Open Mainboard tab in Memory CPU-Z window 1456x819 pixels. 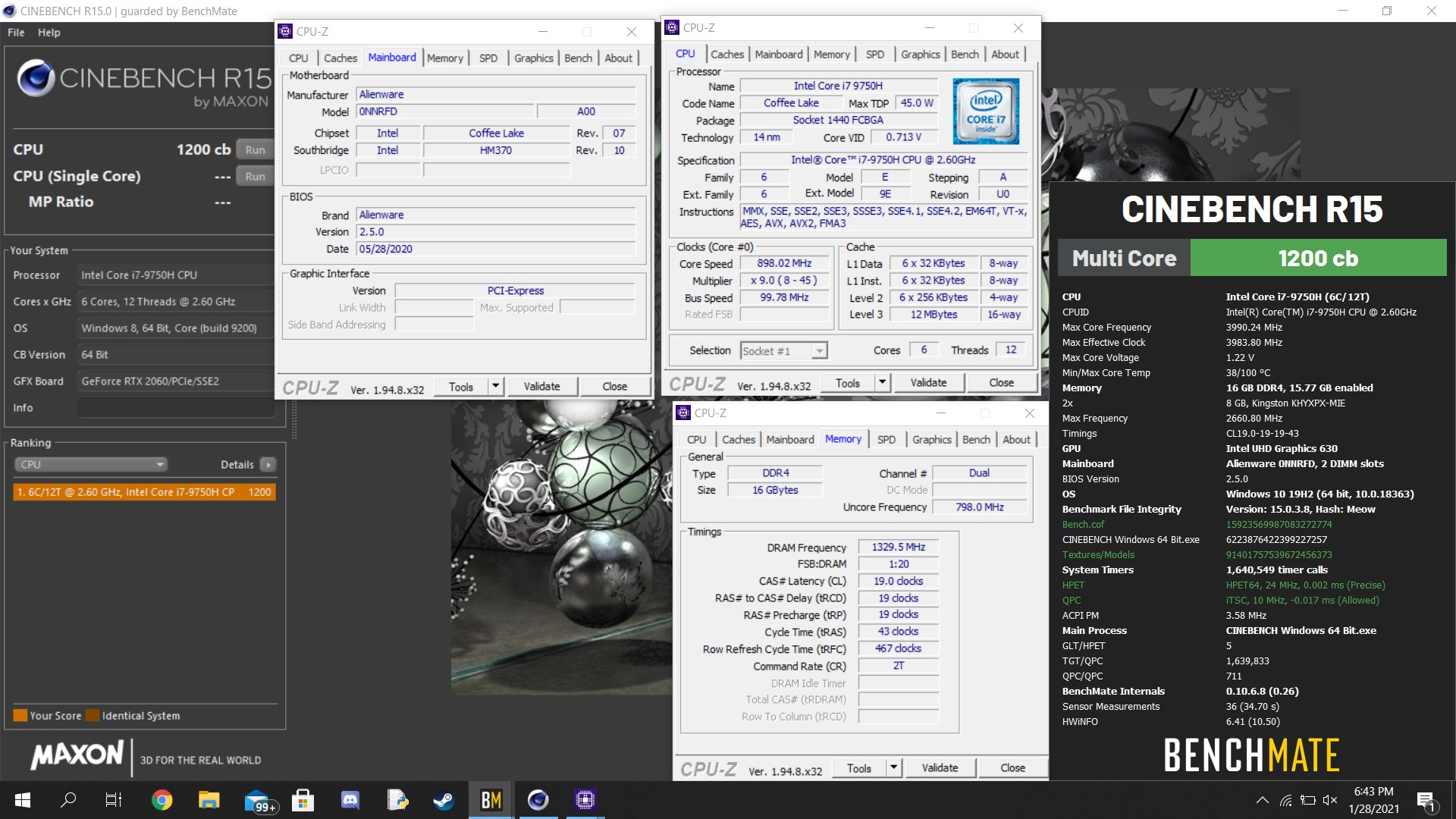tap(790, 439)
